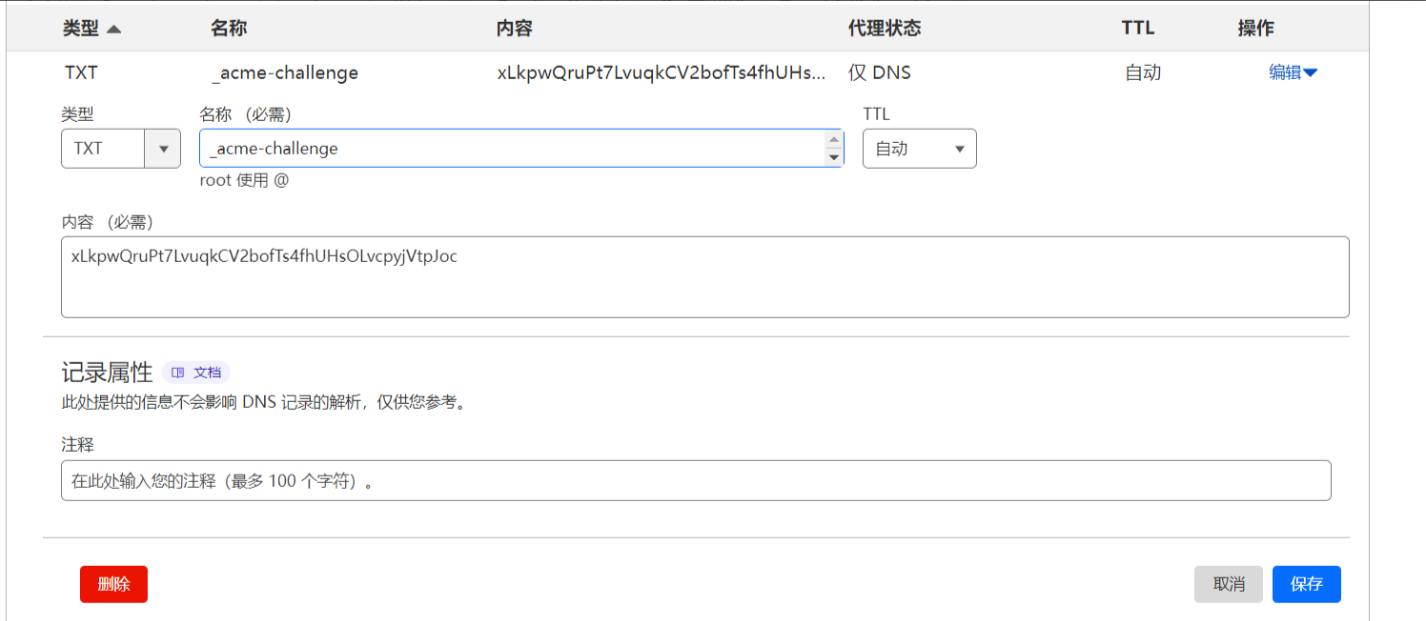Image resolution: width=1426 pixels, height=621 pixels.
Task: Click the 内容 column header
Action: [514, 28]
